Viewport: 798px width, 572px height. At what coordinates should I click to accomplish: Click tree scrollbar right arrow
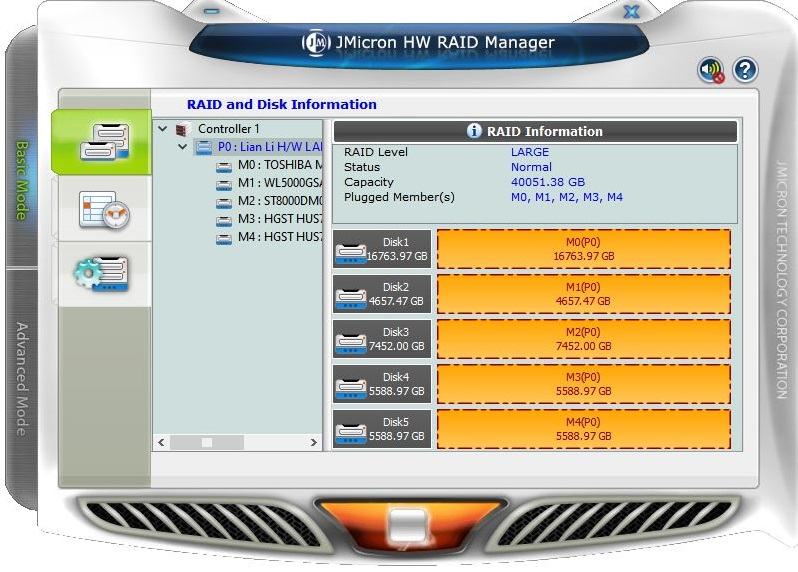(314, 443)
